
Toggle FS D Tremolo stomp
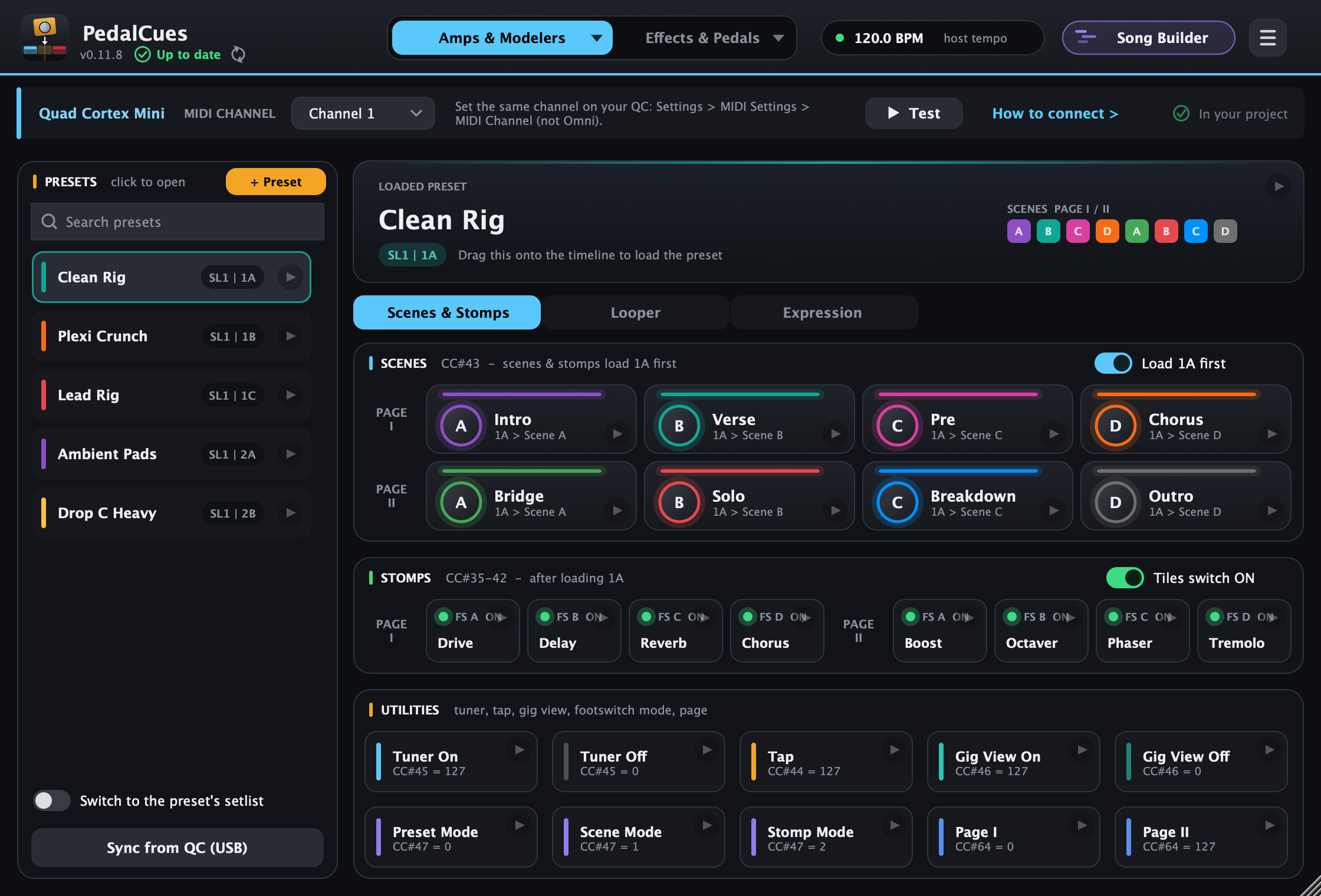(1244, 631)
